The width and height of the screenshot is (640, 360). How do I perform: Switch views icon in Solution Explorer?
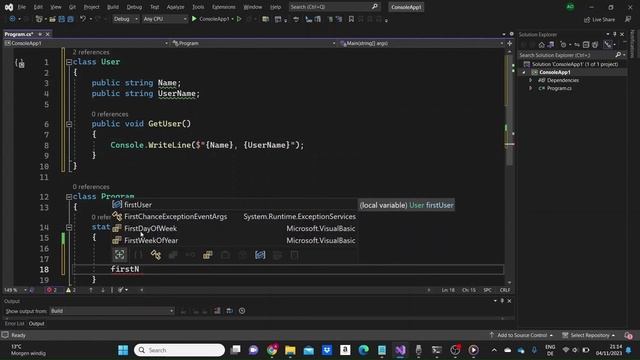(x=550, y=44)
